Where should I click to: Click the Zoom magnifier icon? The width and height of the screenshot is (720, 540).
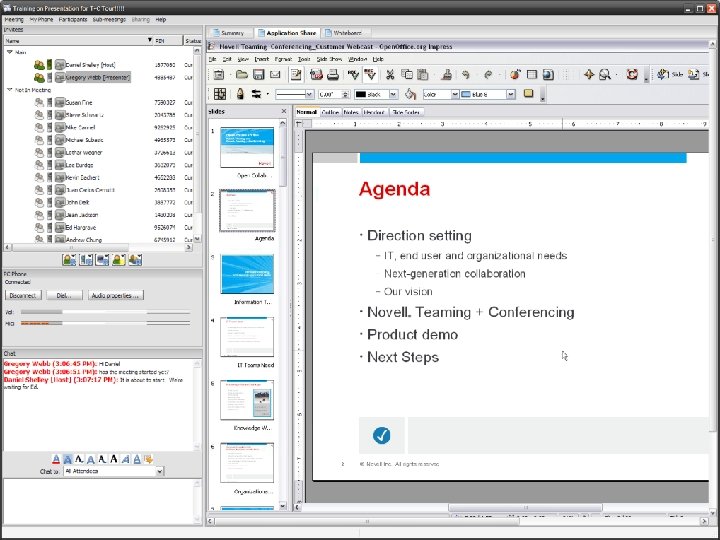coord(605,74)
